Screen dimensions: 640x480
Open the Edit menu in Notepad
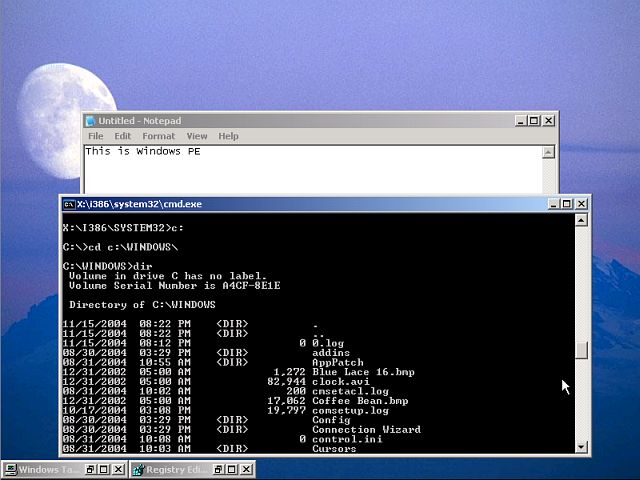122,136
